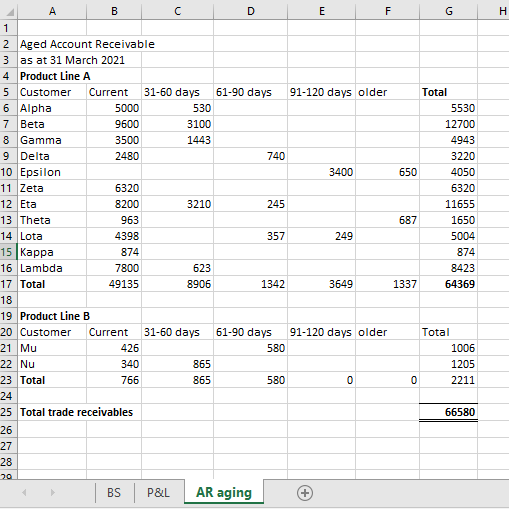The image size is (509, 509).
Task: Click Delta's 61-90 days value 740
Action: pos(250,156)
